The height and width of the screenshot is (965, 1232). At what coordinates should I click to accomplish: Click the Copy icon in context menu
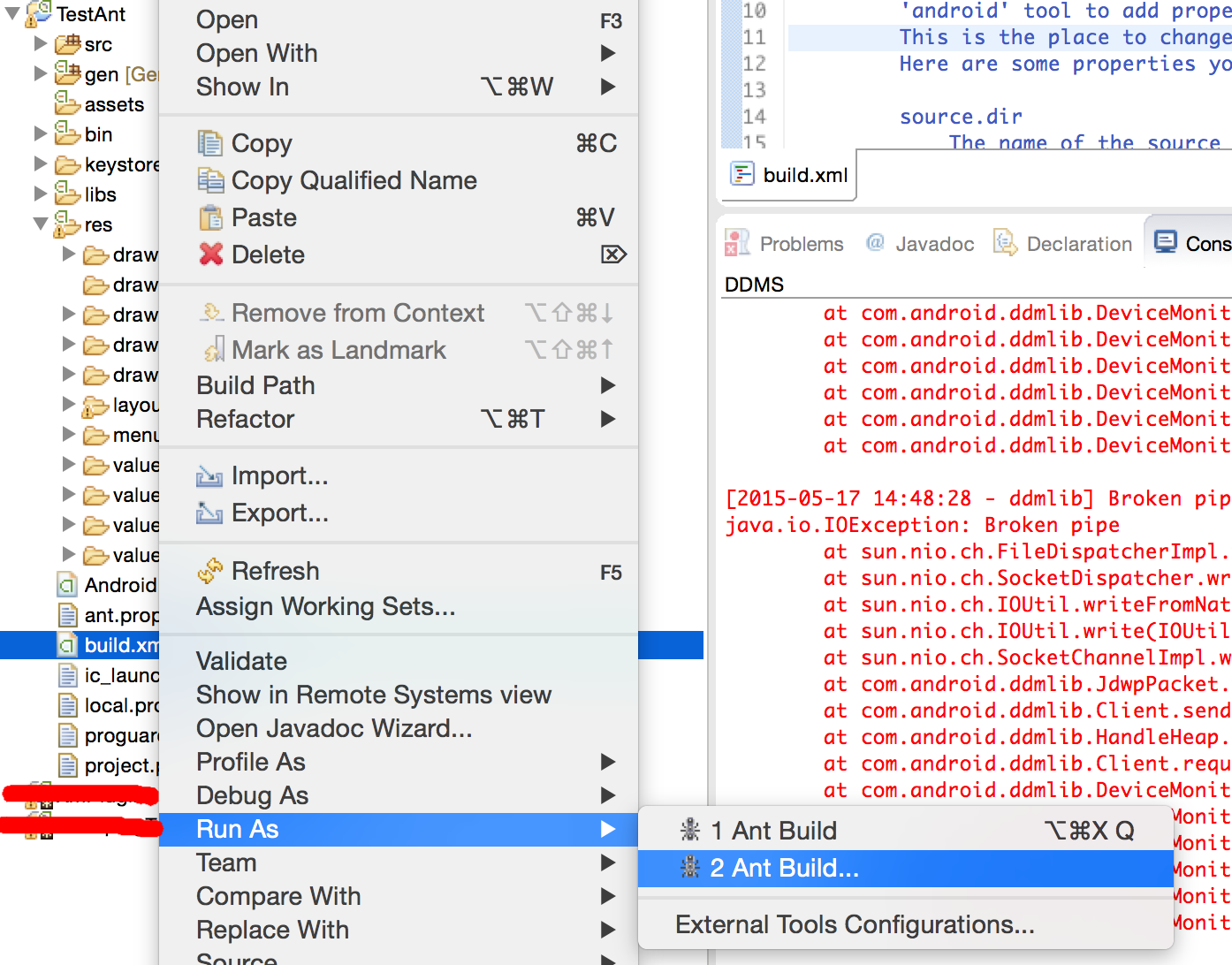point(210,143)
